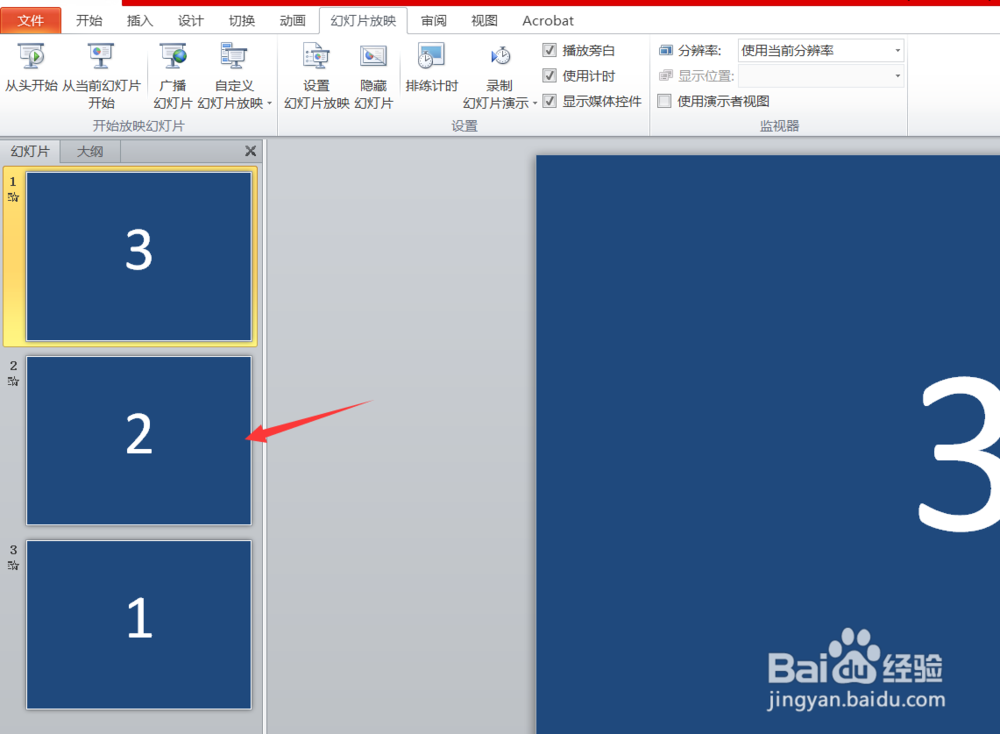This screenshot has width=1000, height=734.
Task: Select the 幻灯片 pane tab
Action: [30, 152]
